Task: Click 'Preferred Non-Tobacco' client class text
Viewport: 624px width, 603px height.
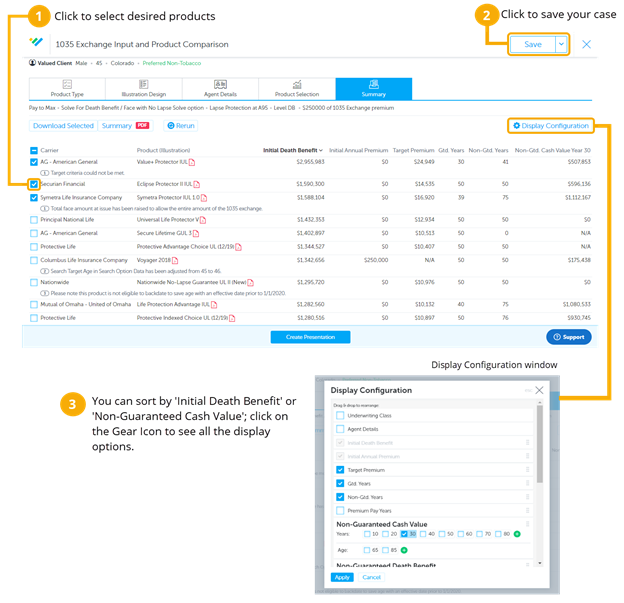Action: pyautogui.click(x=172, y=63)
